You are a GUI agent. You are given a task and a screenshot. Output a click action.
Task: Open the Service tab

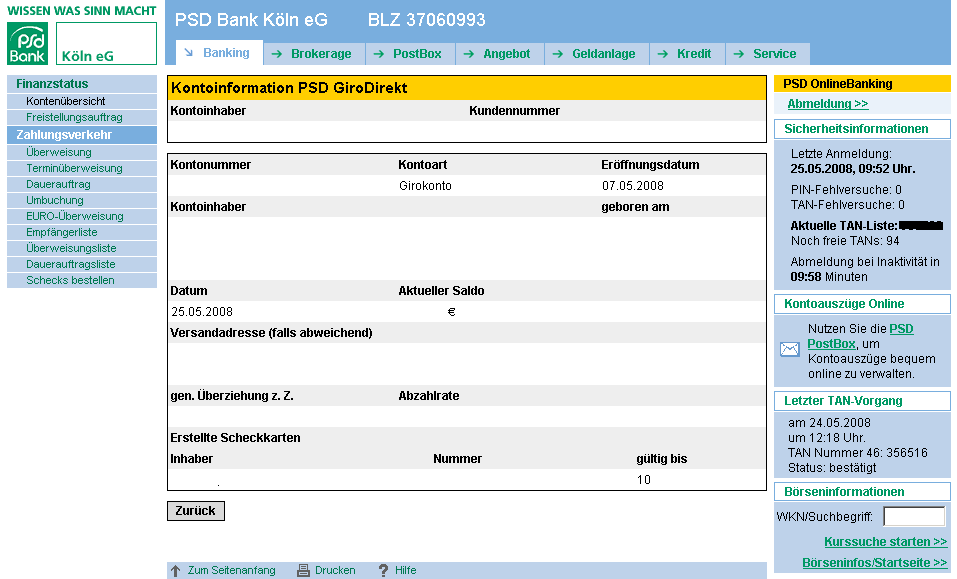[768, 54]
